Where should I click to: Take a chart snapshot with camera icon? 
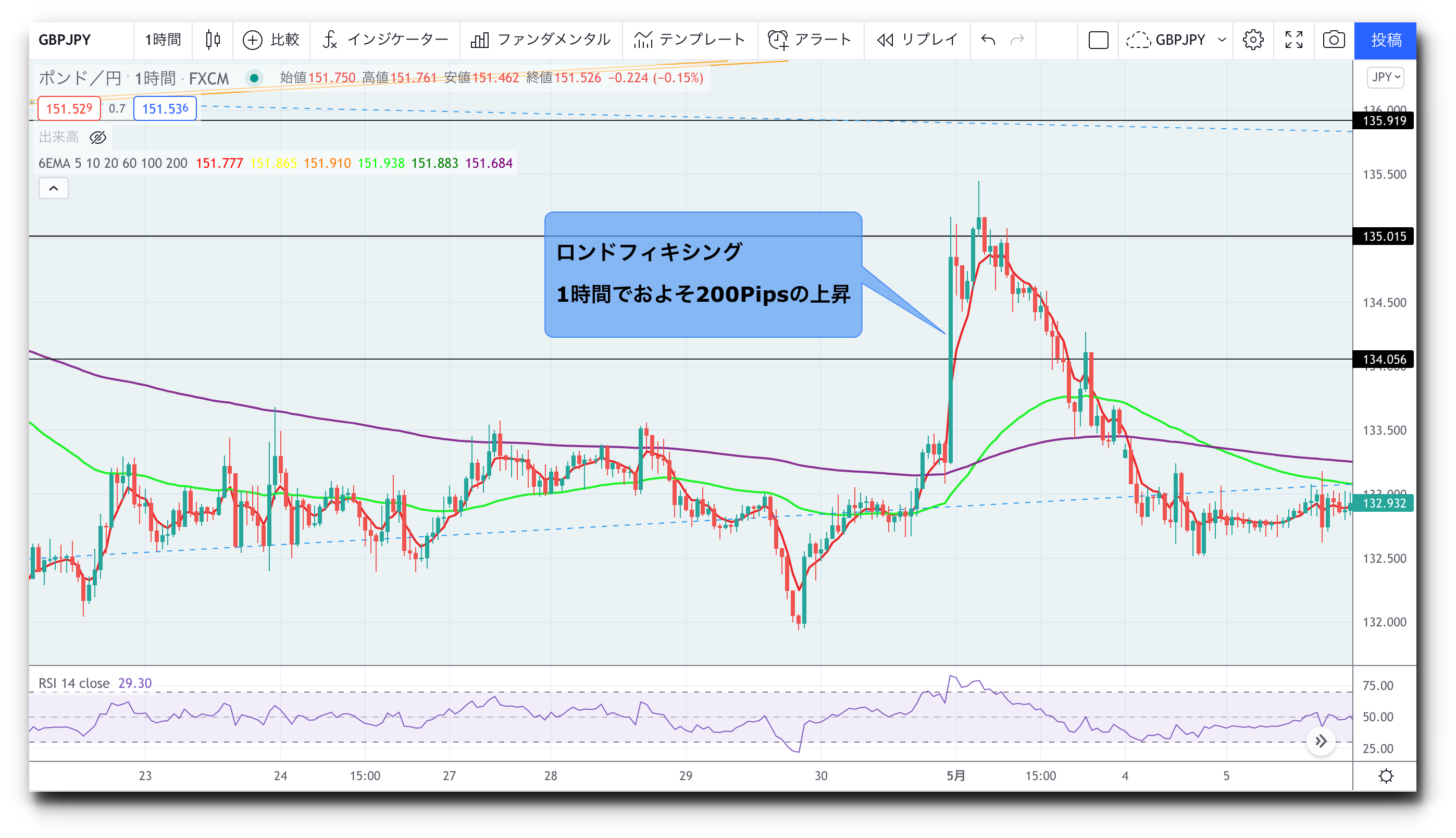(1334, 40)
